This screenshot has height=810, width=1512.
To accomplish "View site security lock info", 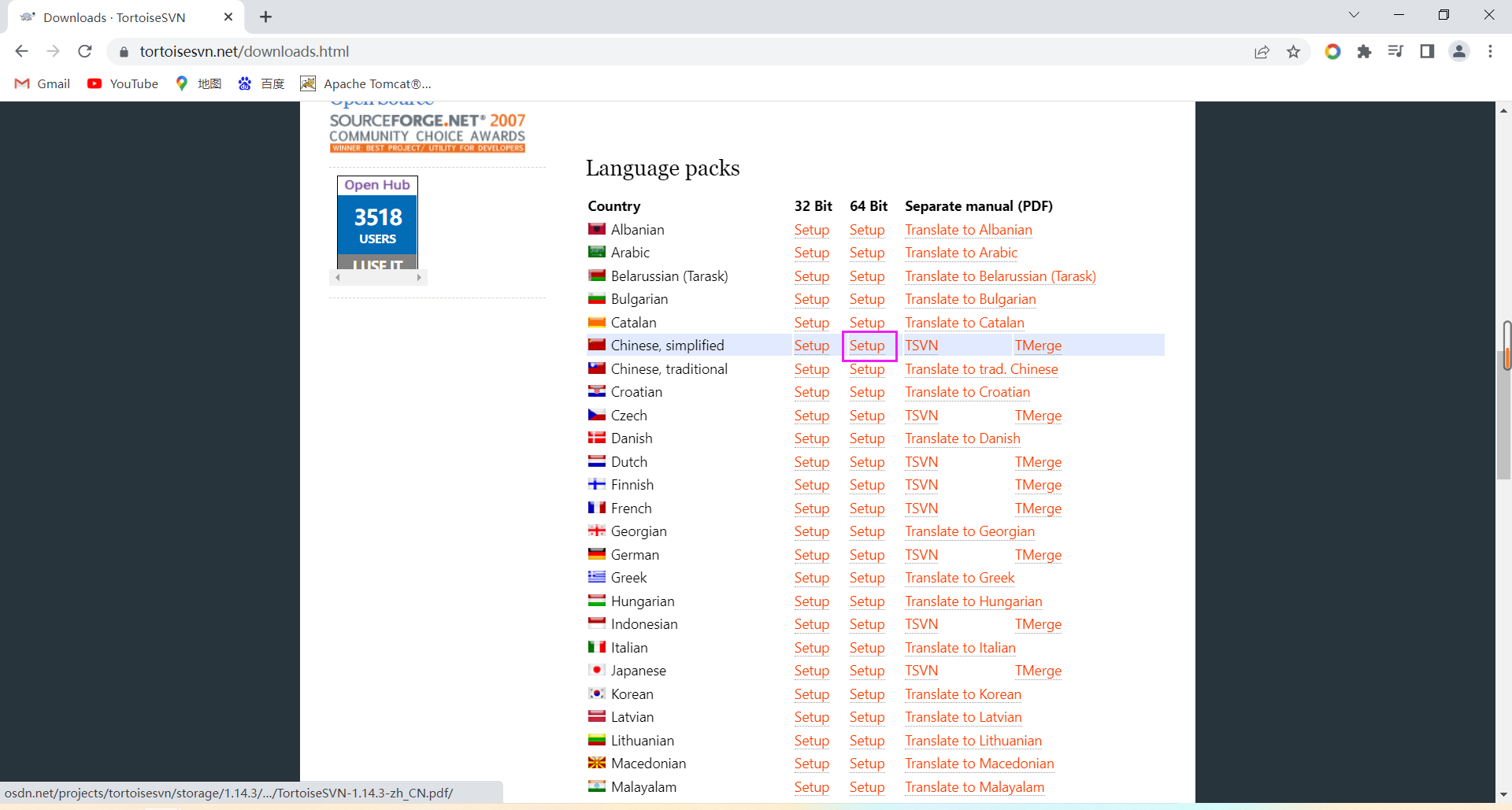I will click(124, 52).
